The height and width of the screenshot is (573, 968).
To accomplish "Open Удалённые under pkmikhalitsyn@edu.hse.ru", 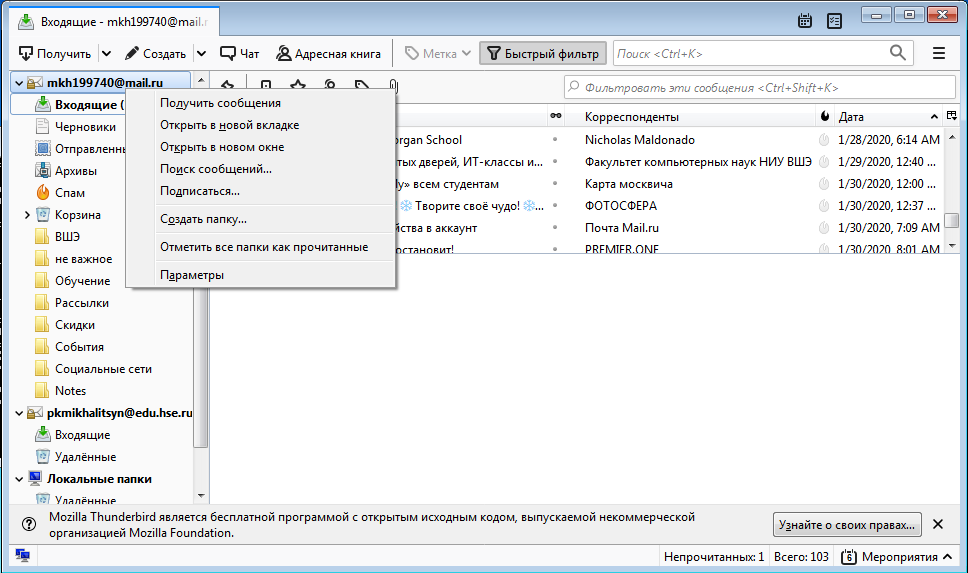I will tap(85, 457).
